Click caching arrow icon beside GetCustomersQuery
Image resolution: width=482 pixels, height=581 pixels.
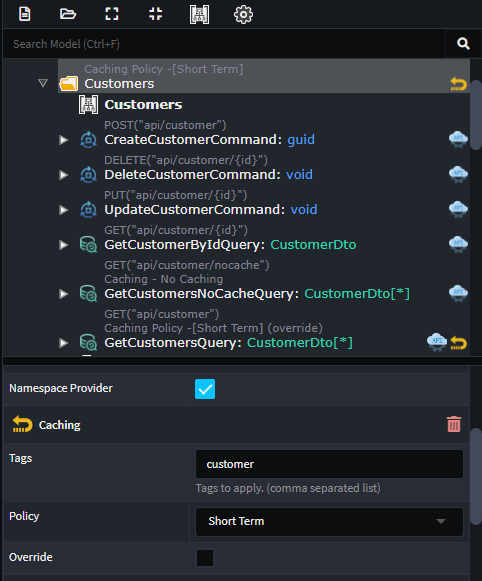(459, 343)
